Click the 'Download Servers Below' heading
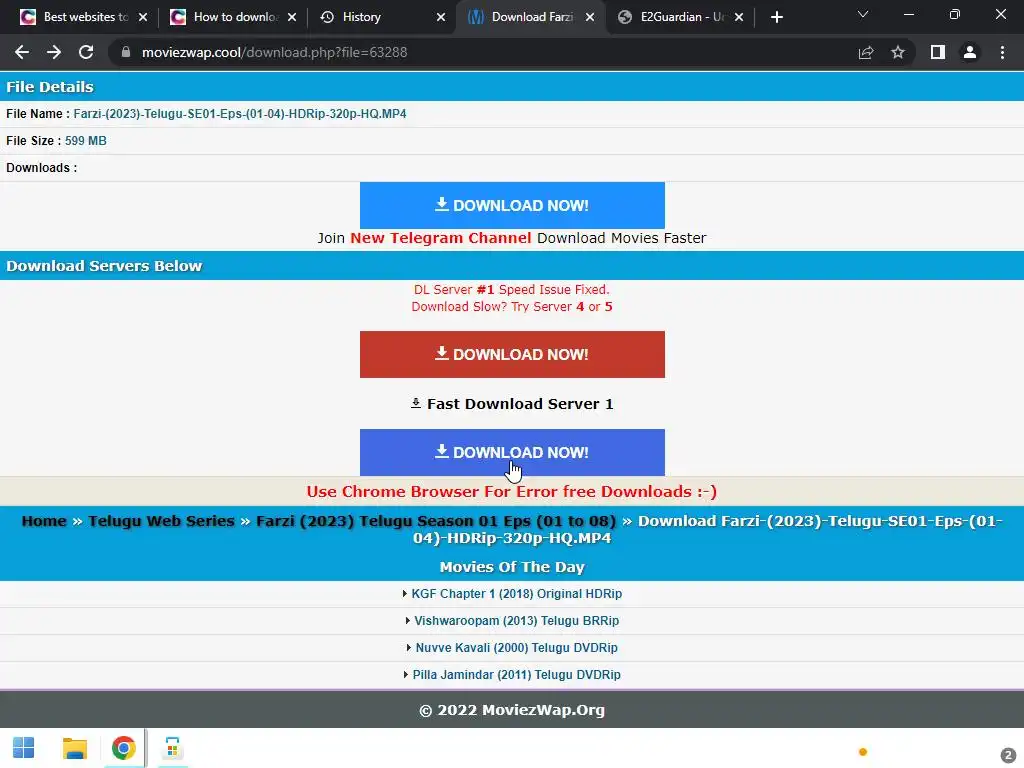The image size is (1024, 768). tap(104, 266)
